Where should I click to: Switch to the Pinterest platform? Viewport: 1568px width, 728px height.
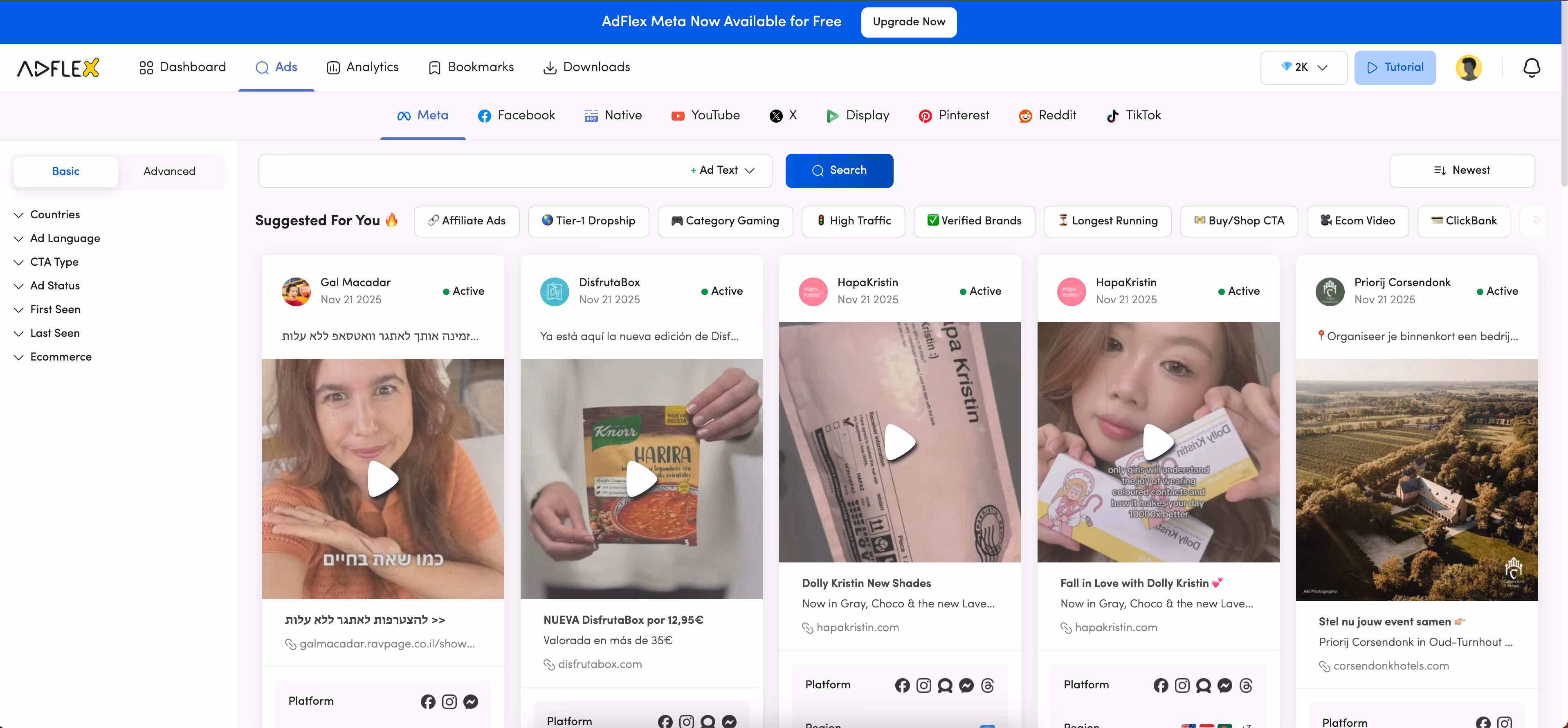(953, 115)
